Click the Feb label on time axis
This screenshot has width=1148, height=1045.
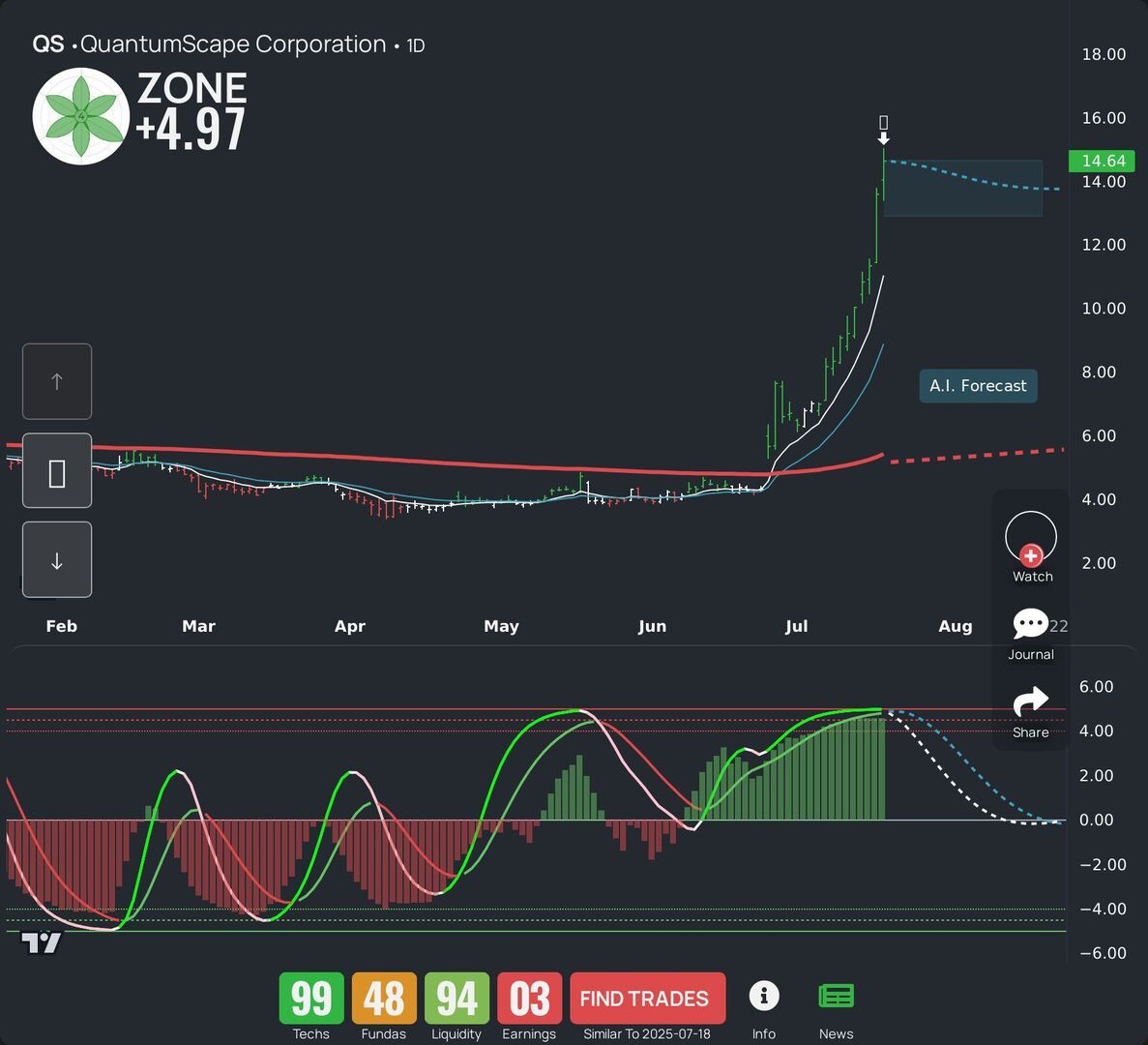tap(62, 626)
